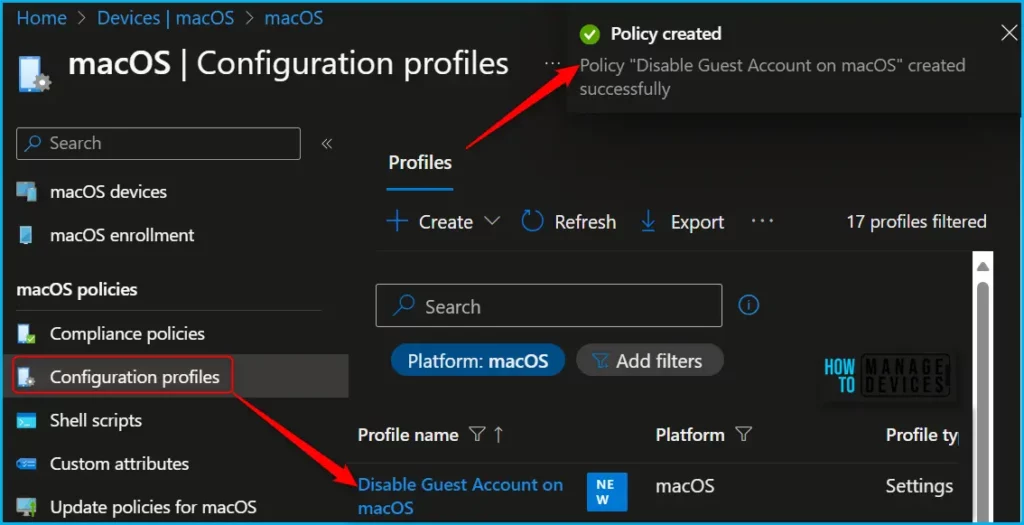This screenshot has width=1024, height=525.
Task: Open Disable Guest Account on macOS profile
Action: point(460,496)
